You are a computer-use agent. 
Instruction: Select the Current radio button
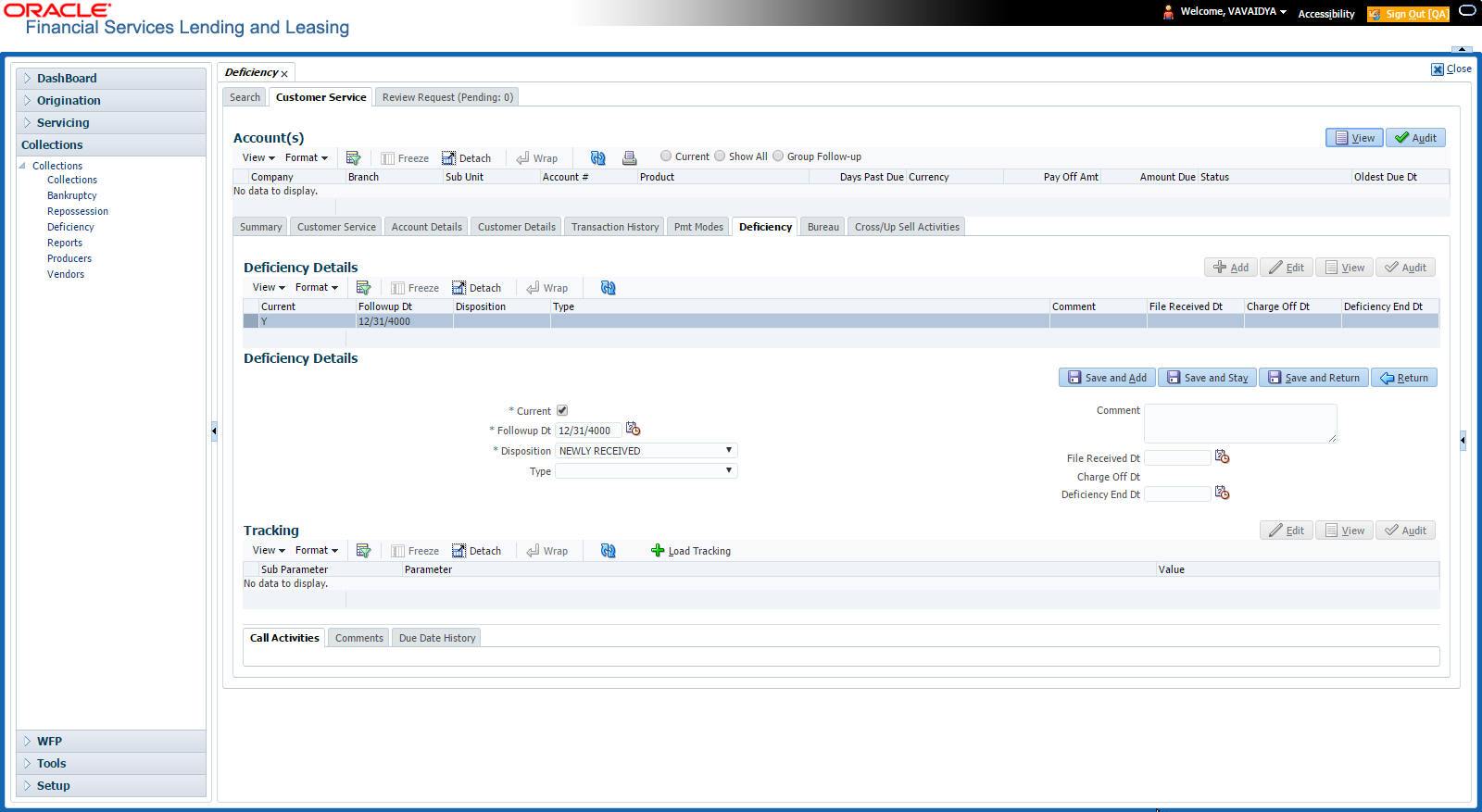(x=666, y=156)
